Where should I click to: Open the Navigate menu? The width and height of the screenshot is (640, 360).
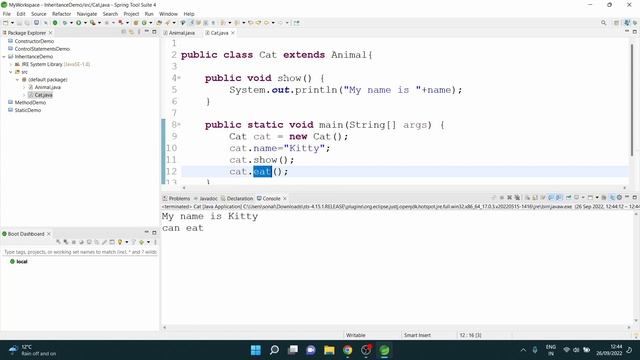87,14
